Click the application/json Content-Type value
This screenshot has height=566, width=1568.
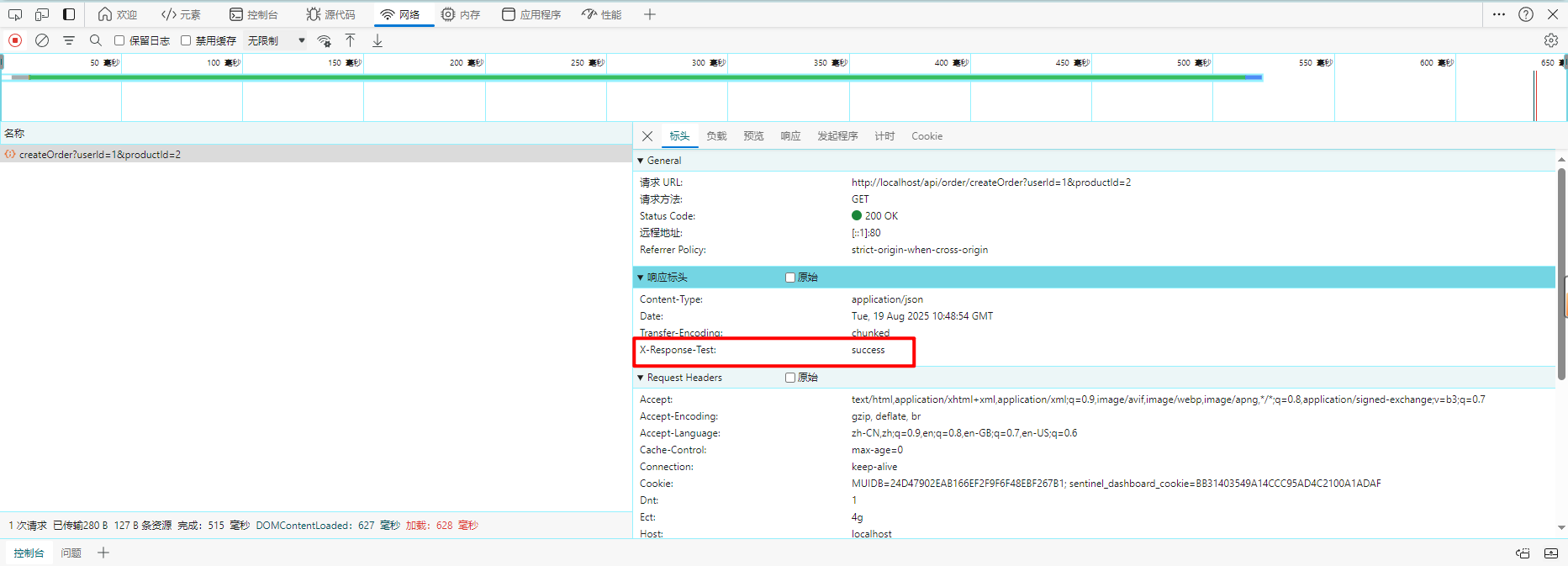click(887, 299)
